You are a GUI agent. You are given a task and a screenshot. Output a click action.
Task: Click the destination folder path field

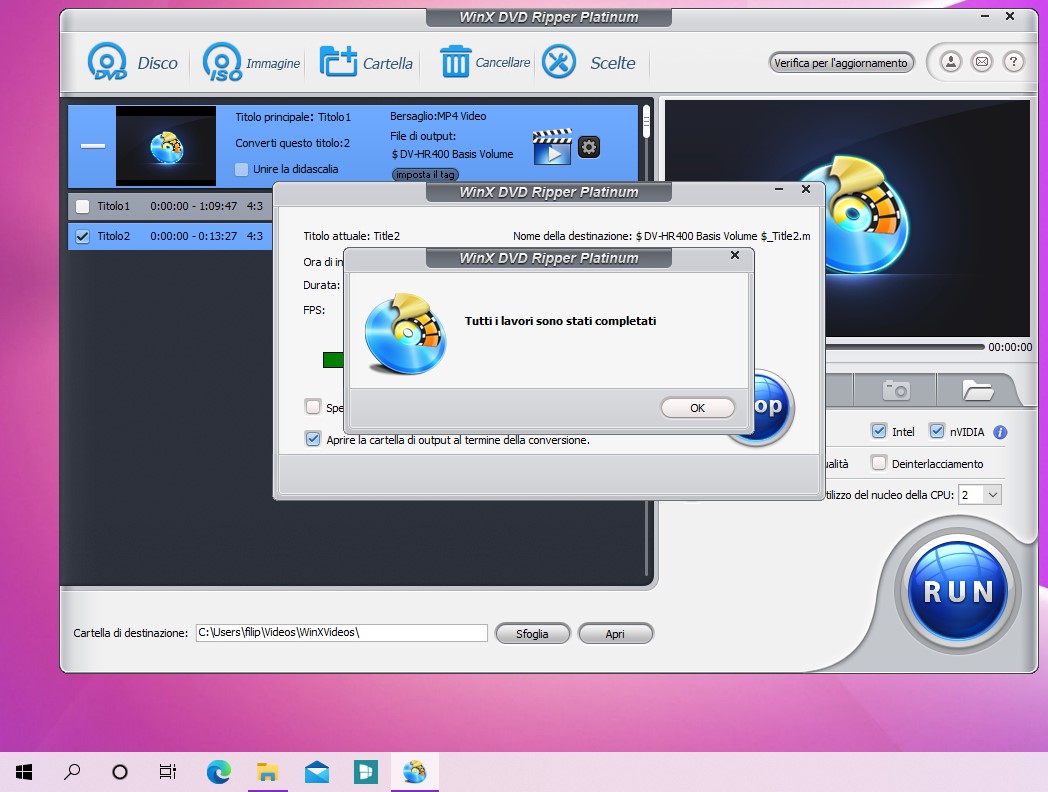point(342,632)
